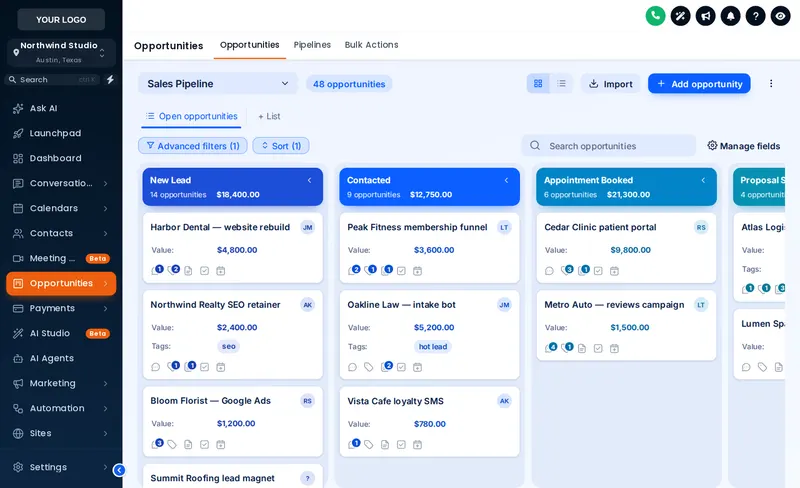Open notes icon on Metro Auto card
This screenshot has height=488, width=800.
click(582, 348)
